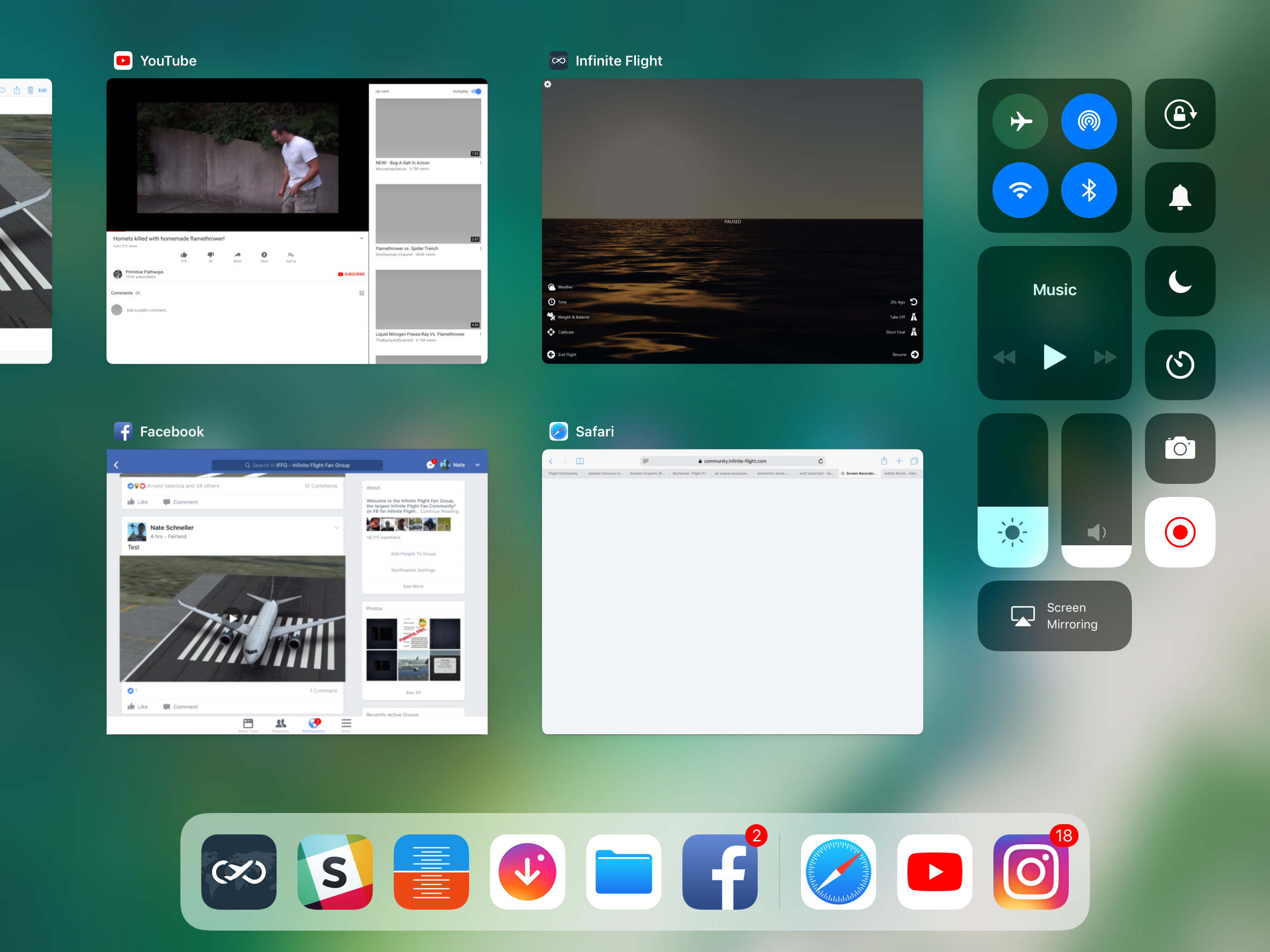The width and height of the screenshot is (1270, 952).
Task: Open the Timer control
Action: [x=1179, y=364]
